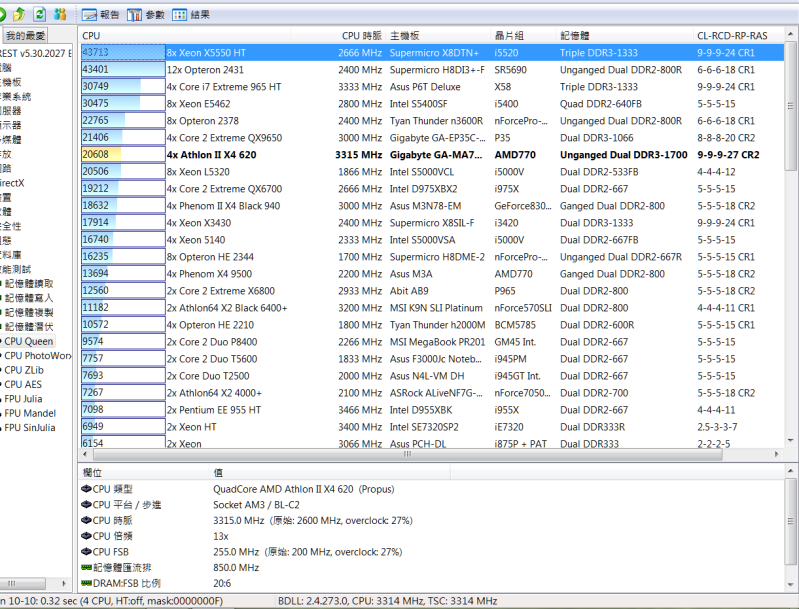The width and height of the screenshot is (799, 609).
Task: Click the results list vertical scrollbar
Action: coord(790,250)
